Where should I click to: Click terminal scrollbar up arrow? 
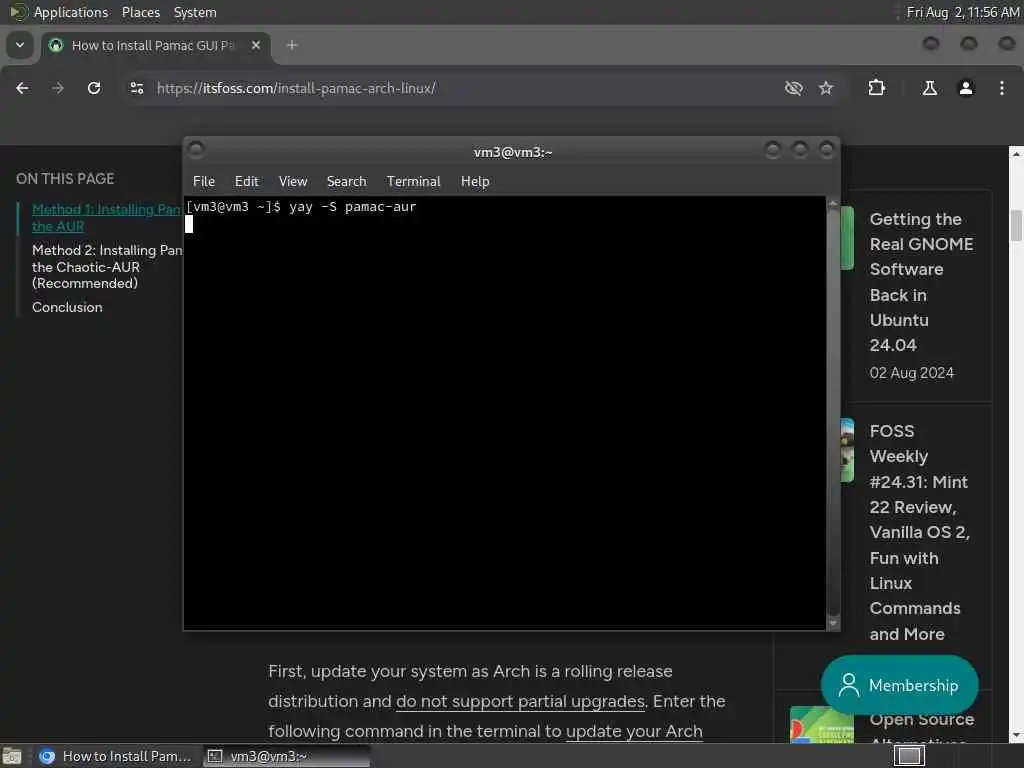833,204
